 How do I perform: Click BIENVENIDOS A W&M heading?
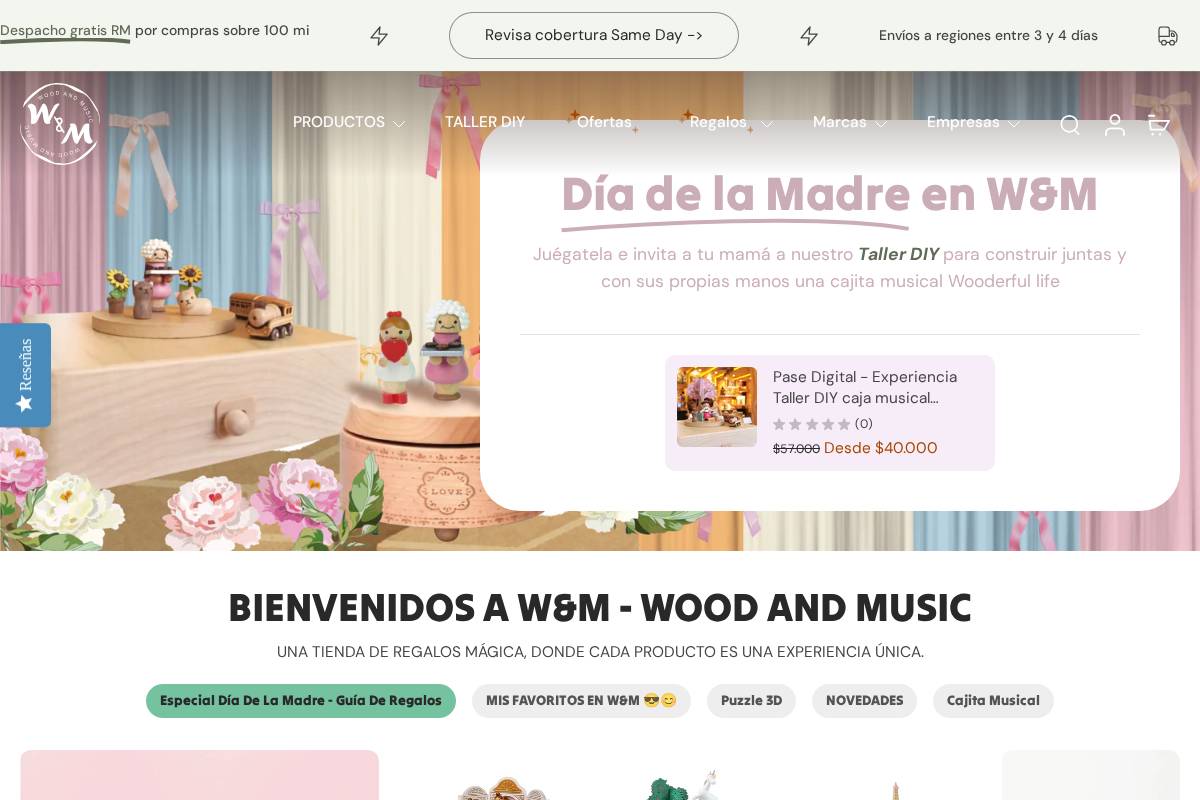600,608
